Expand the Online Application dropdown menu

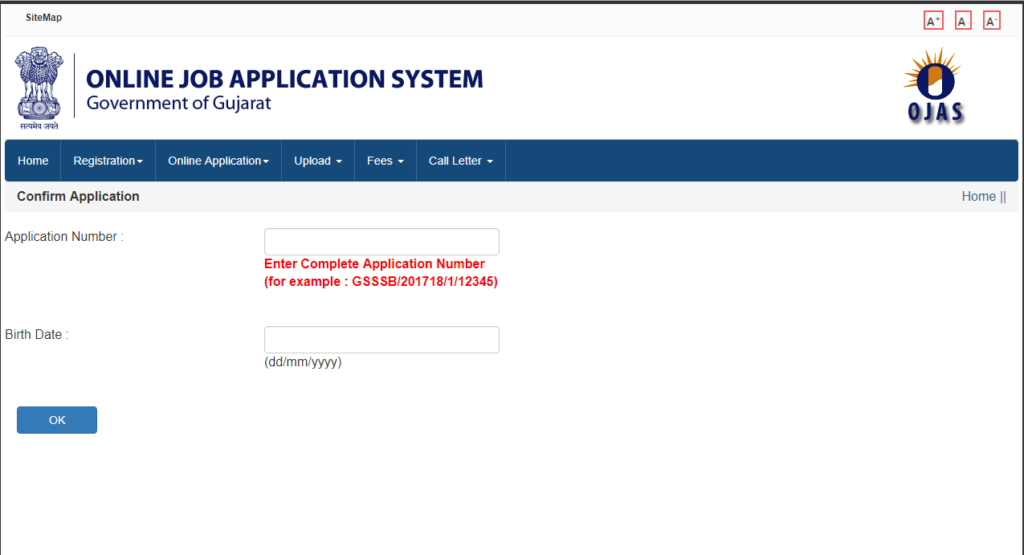tap(218, 161)
